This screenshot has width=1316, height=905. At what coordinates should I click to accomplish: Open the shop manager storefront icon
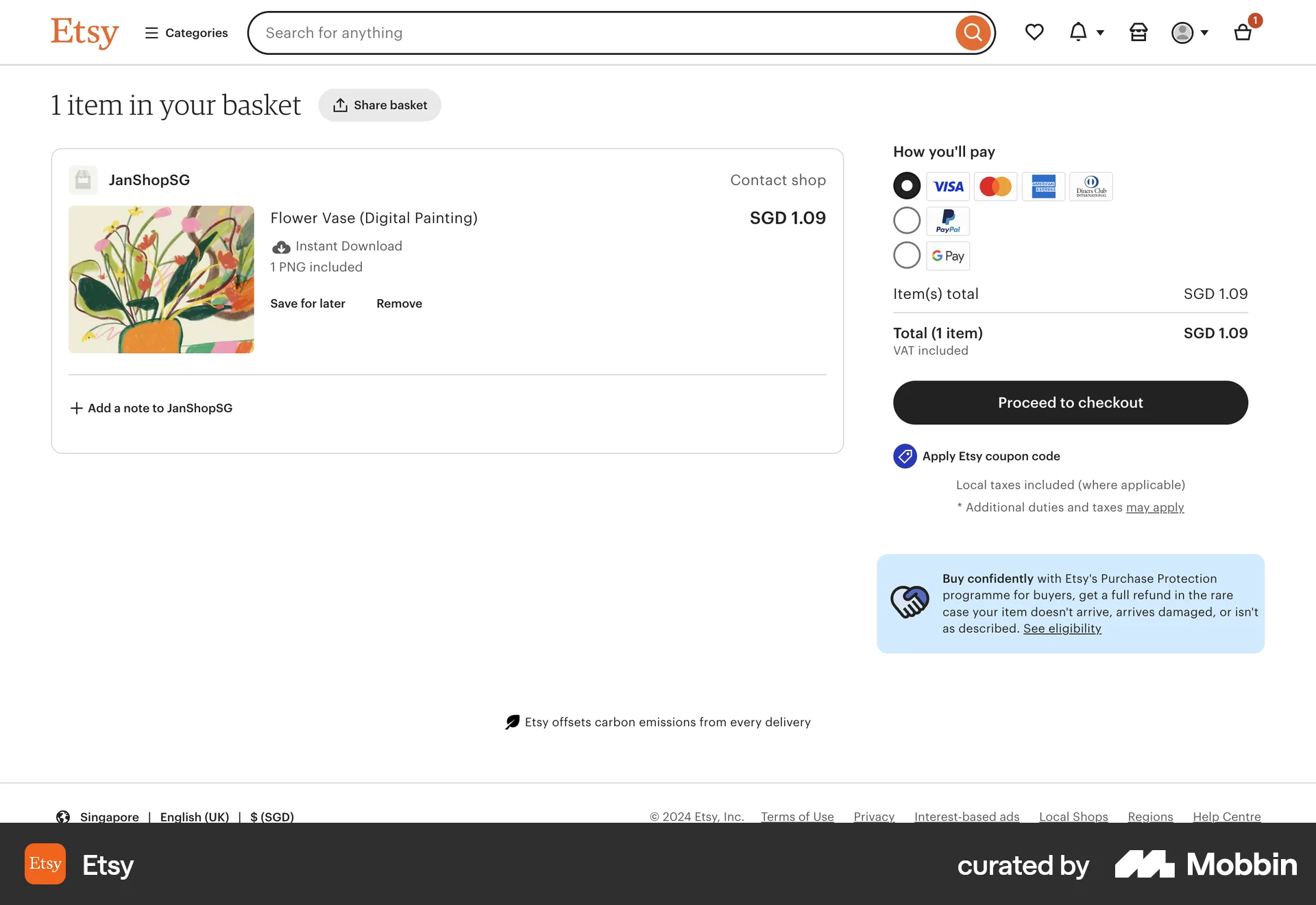[1138, 32]
